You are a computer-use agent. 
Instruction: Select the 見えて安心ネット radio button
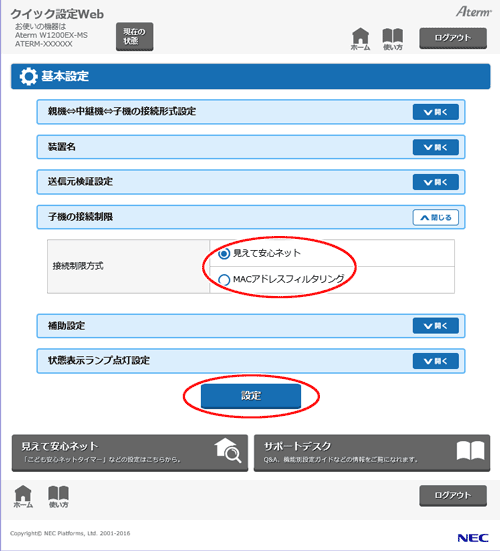click(x=224, y=253)
